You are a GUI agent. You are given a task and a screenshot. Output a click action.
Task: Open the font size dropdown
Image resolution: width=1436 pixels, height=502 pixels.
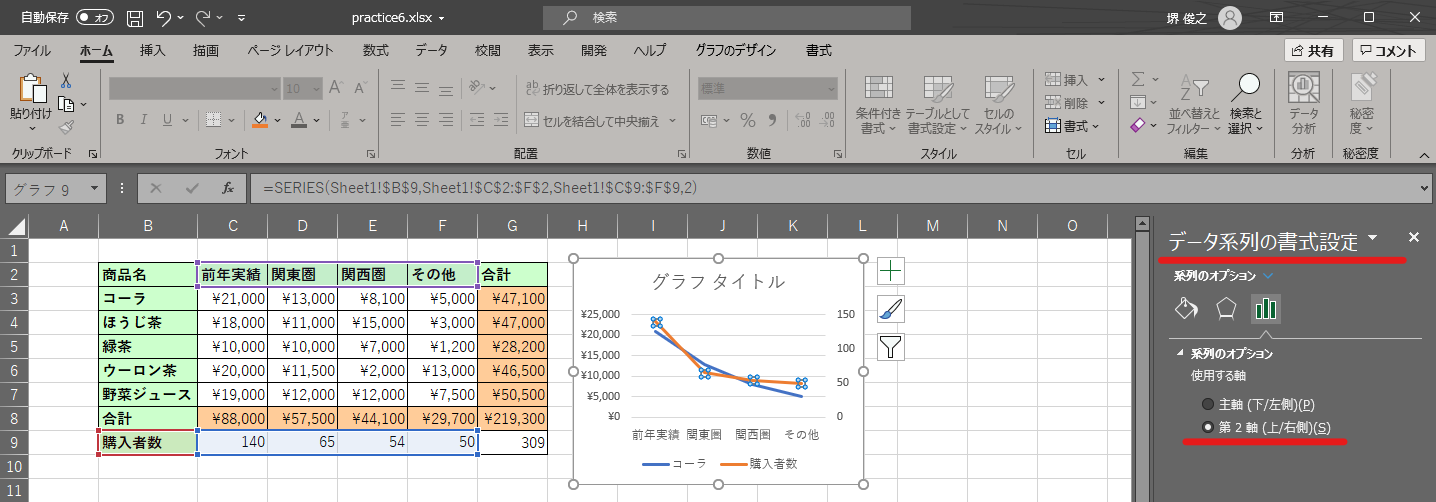coord(318,89)
